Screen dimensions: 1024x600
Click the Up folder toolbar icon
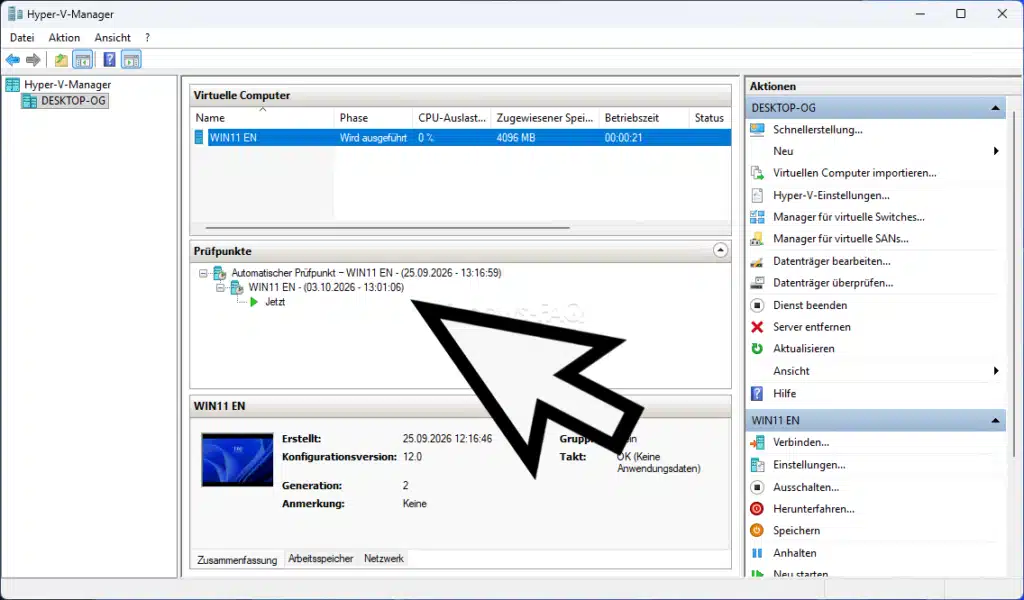[x=61, y=60]
